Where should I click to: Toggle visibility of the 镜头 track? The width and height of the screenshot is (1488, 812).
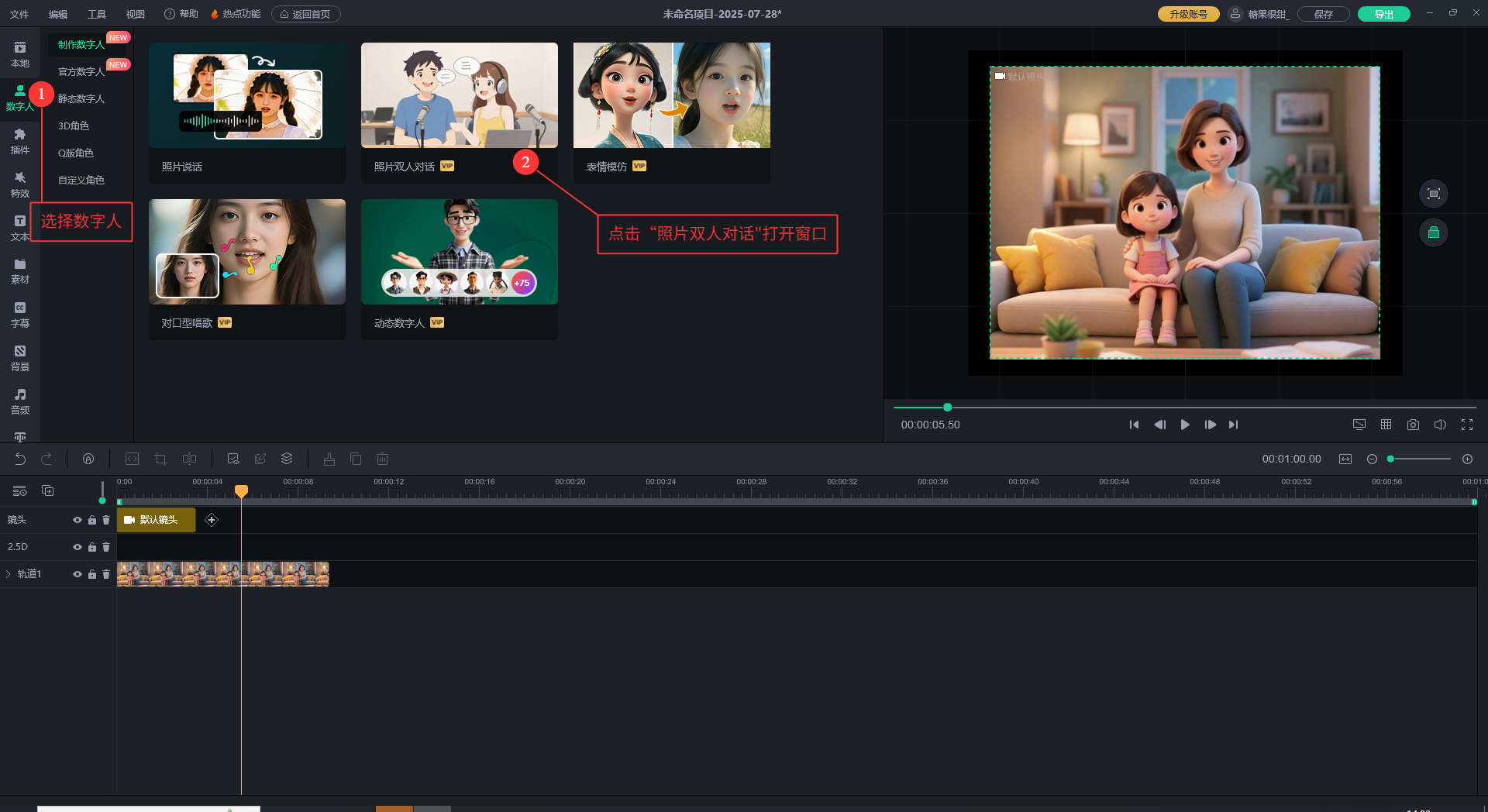[77, 520]
